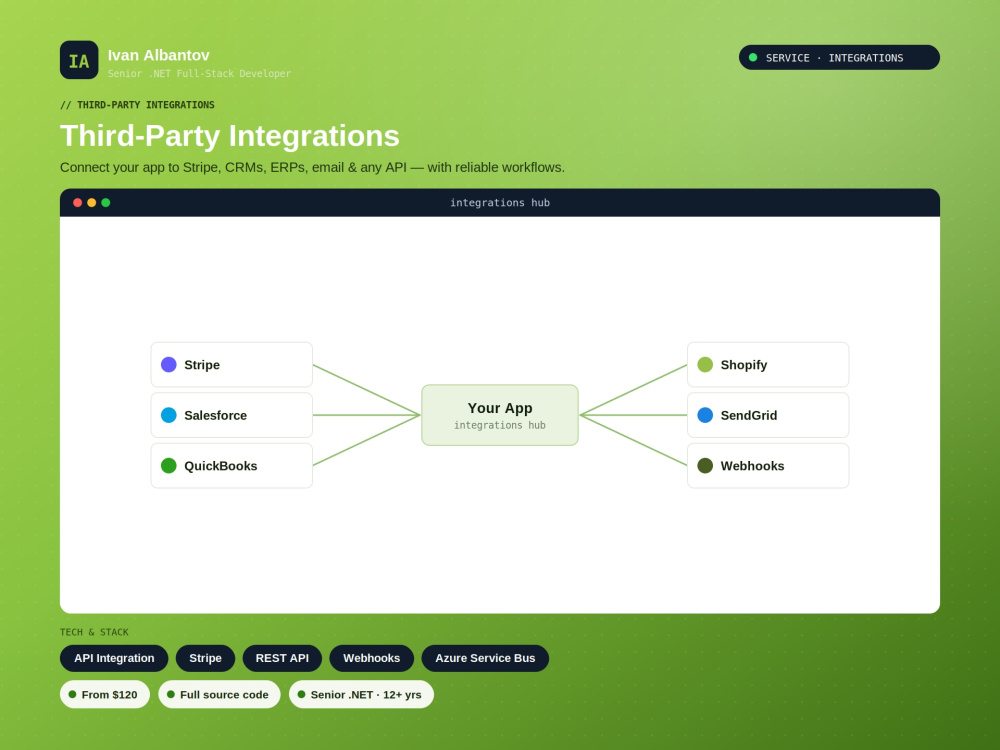The image size is (1000, 750).
Task: Click the SERVICE · INTEGRATIONS badge
Action: point(839,57)
